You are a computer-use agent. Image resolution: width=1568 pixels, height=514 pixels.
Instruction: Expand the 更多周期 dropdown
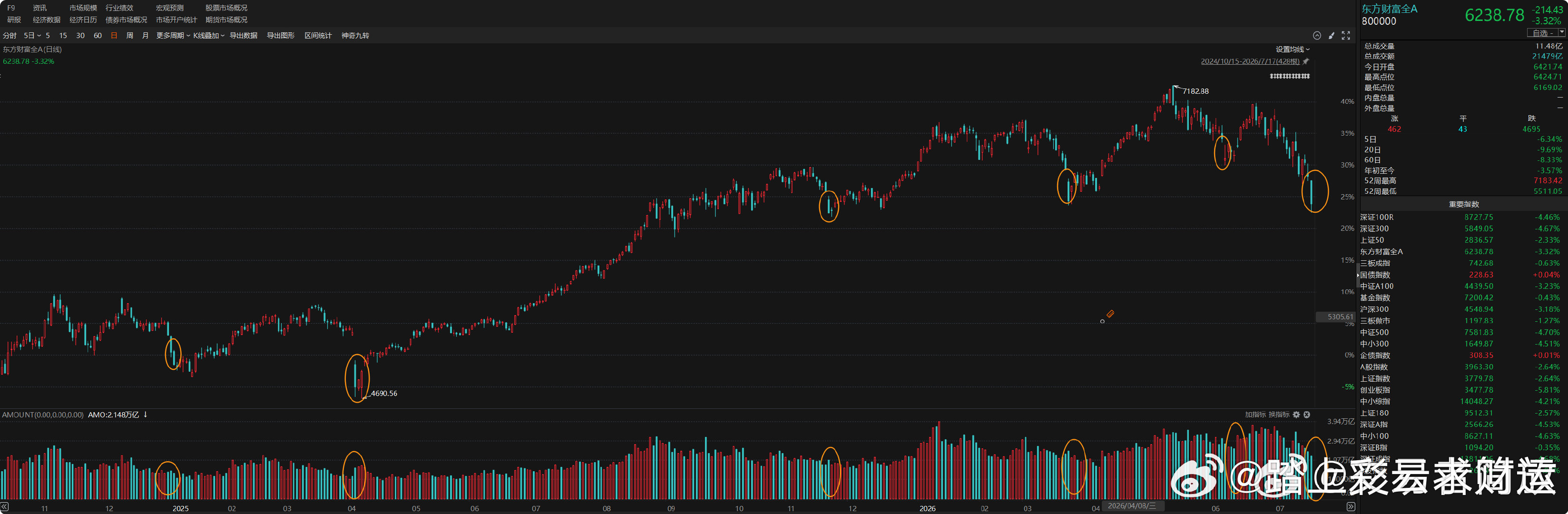point(173,36)
